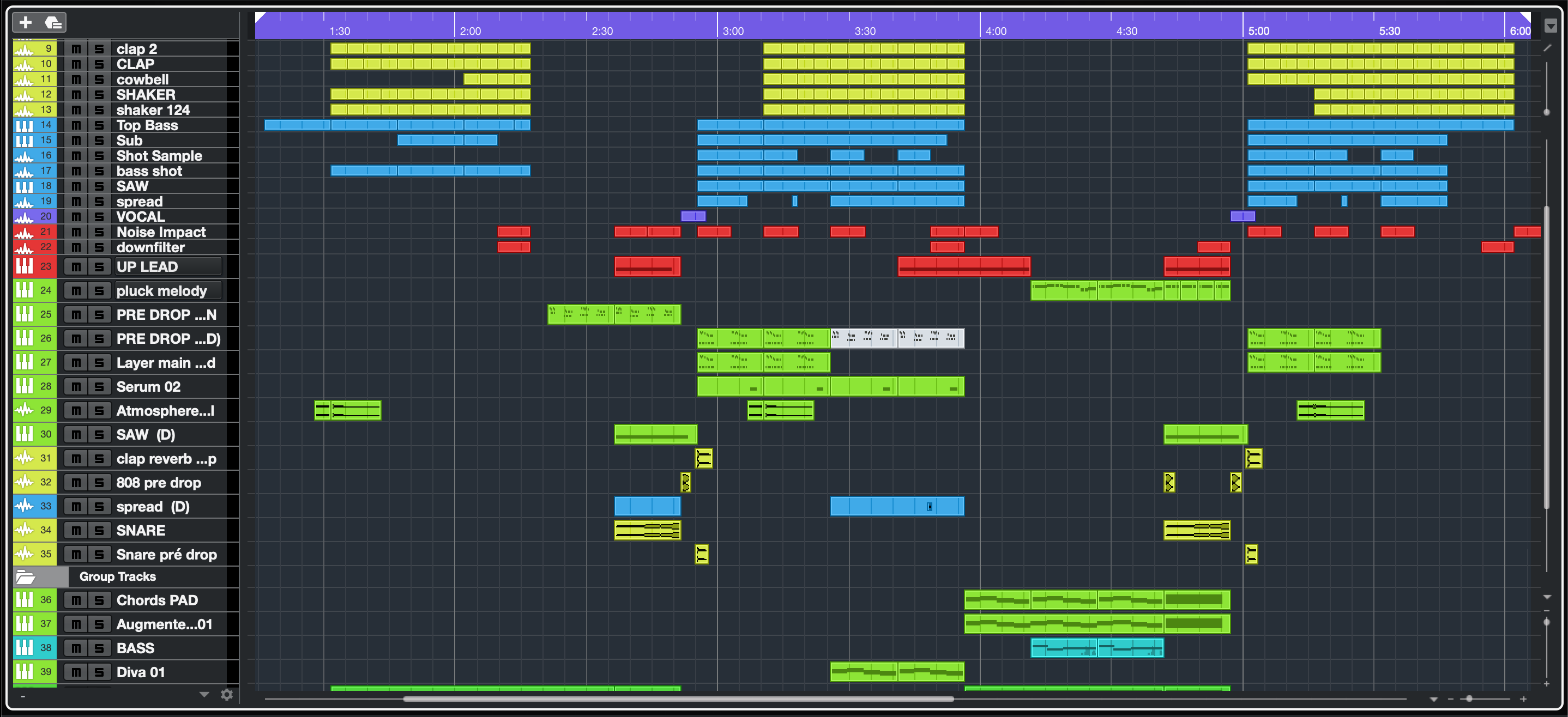Select the VOCAL track waveform icon
The image size is (1568, 717).
(24, 216)
